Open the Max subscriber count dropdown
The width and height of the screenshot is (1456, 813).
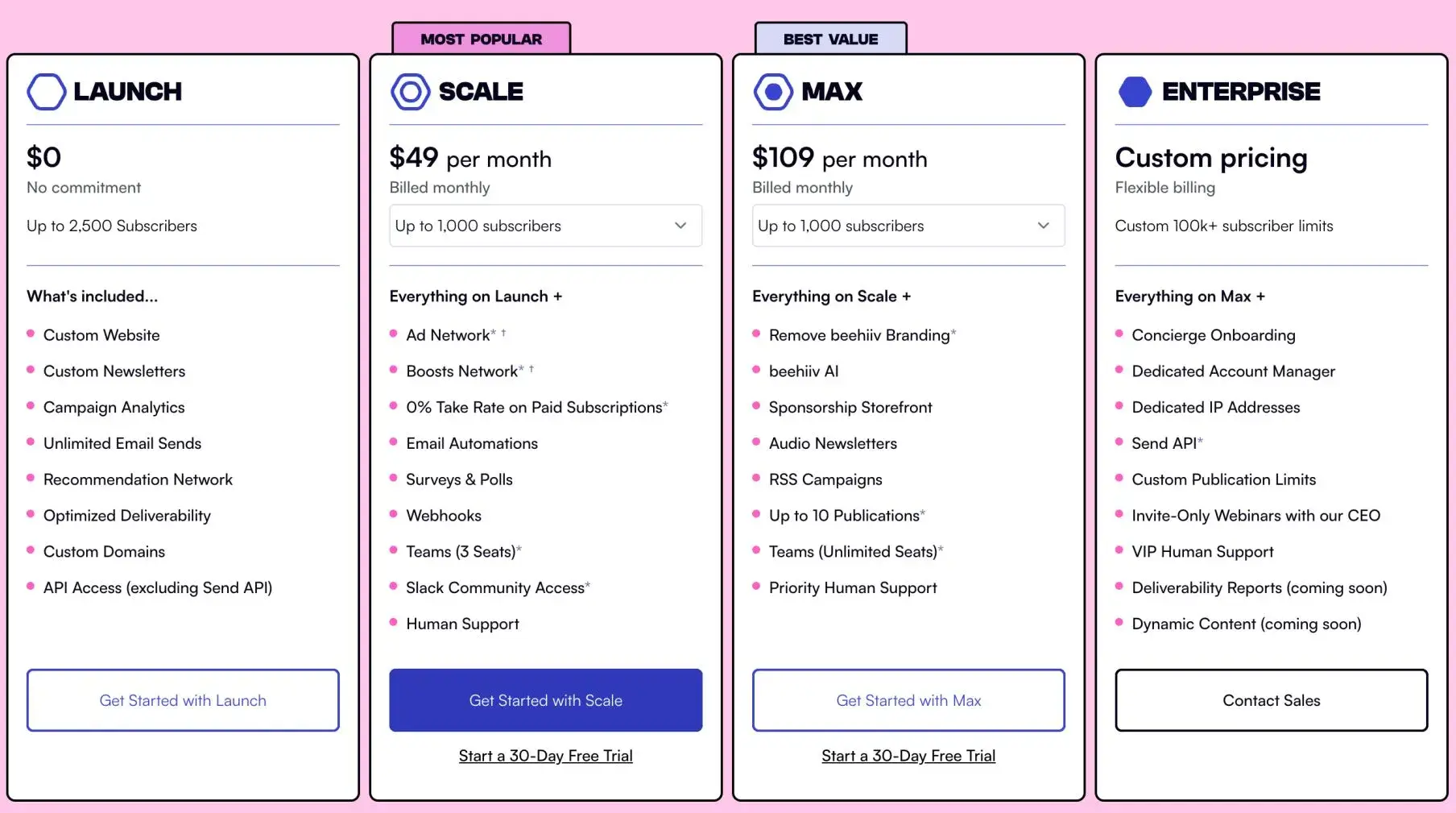pos(908,226)
